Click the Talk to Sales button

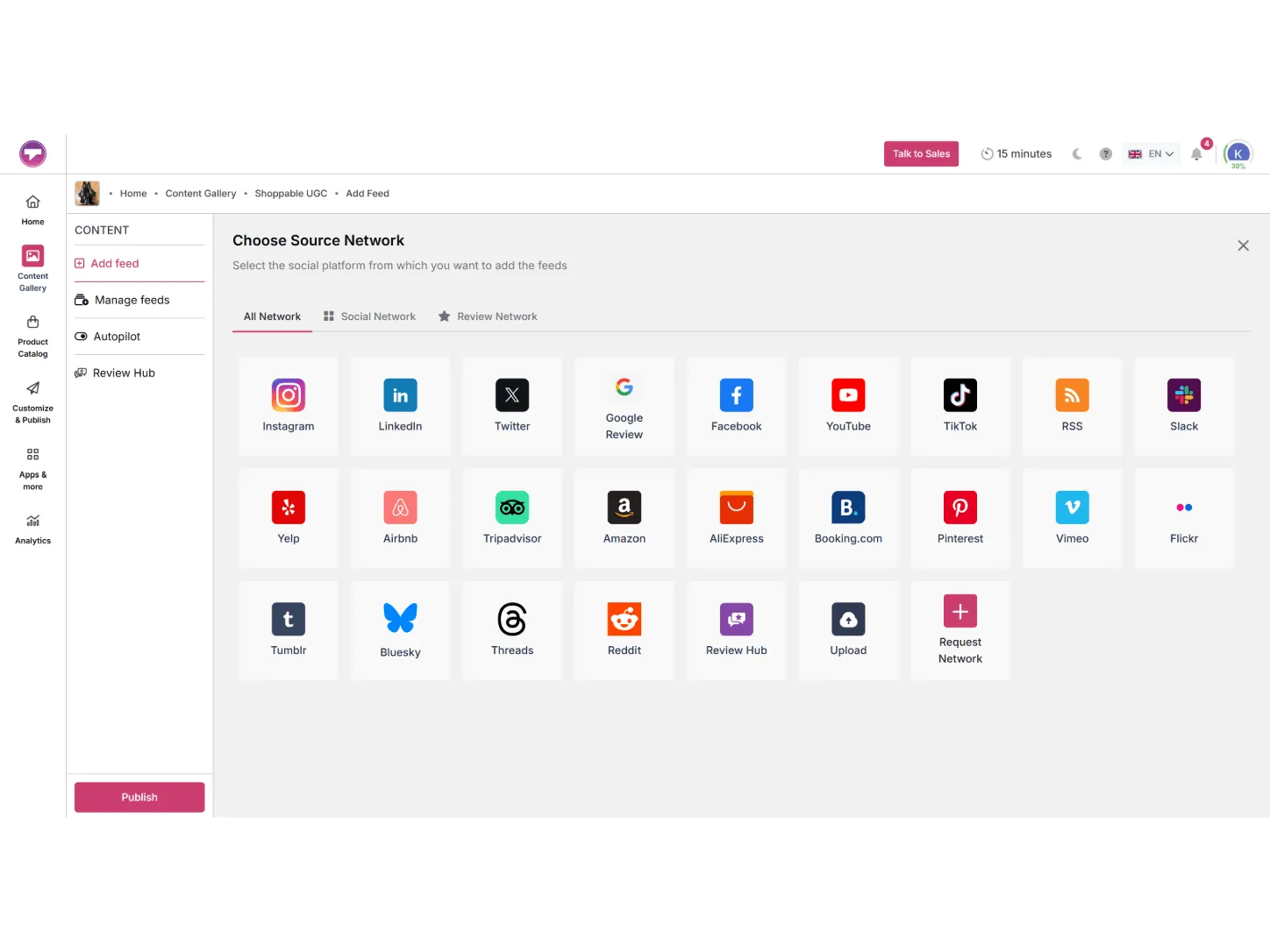[x=921, y=153]
